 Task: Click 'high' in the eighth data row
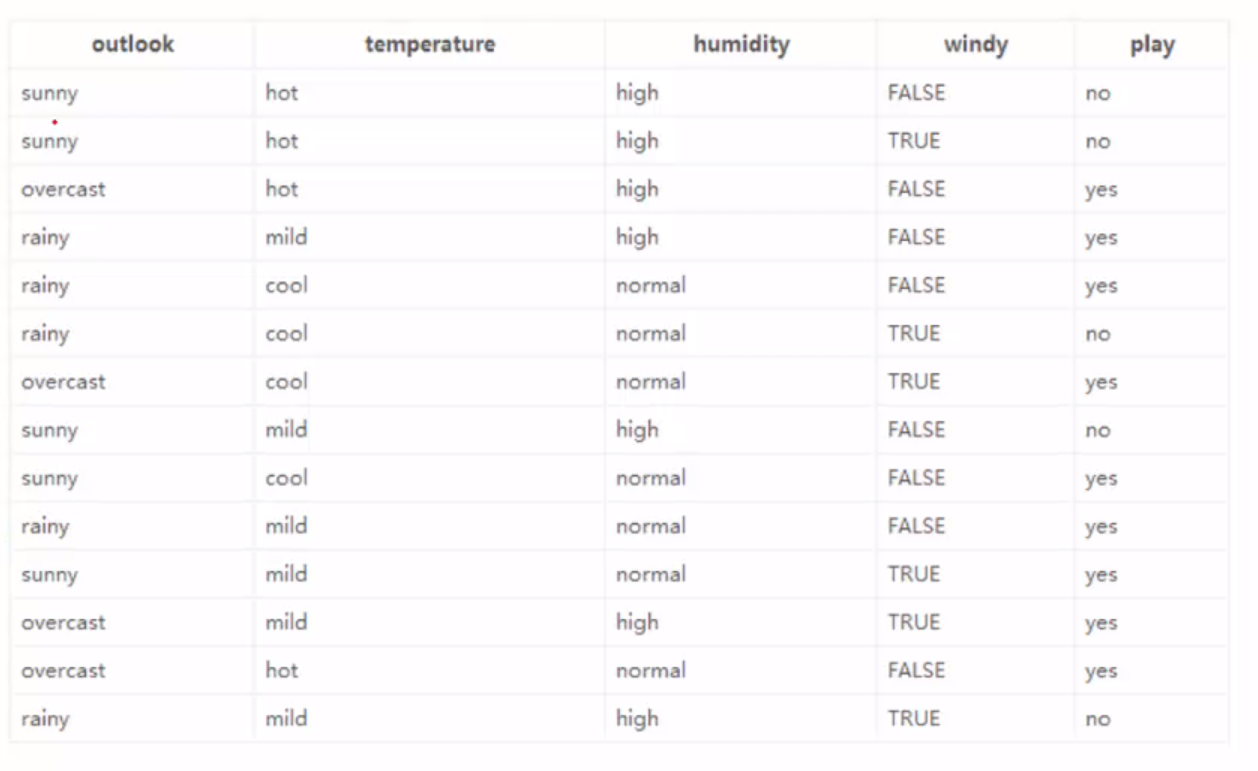[637, 430]
